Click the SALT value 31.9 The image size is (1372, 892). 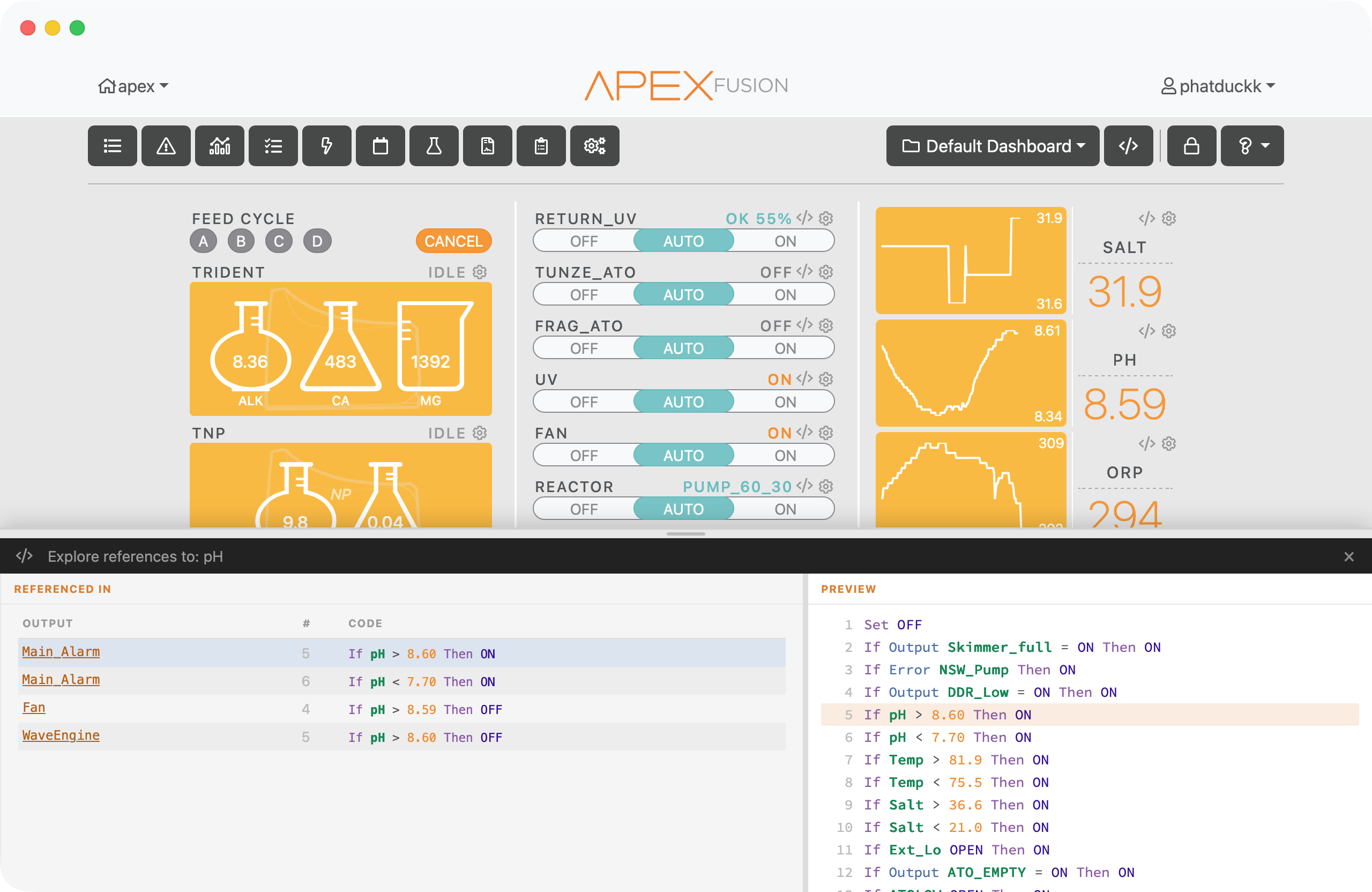[x=1125, y=291]
